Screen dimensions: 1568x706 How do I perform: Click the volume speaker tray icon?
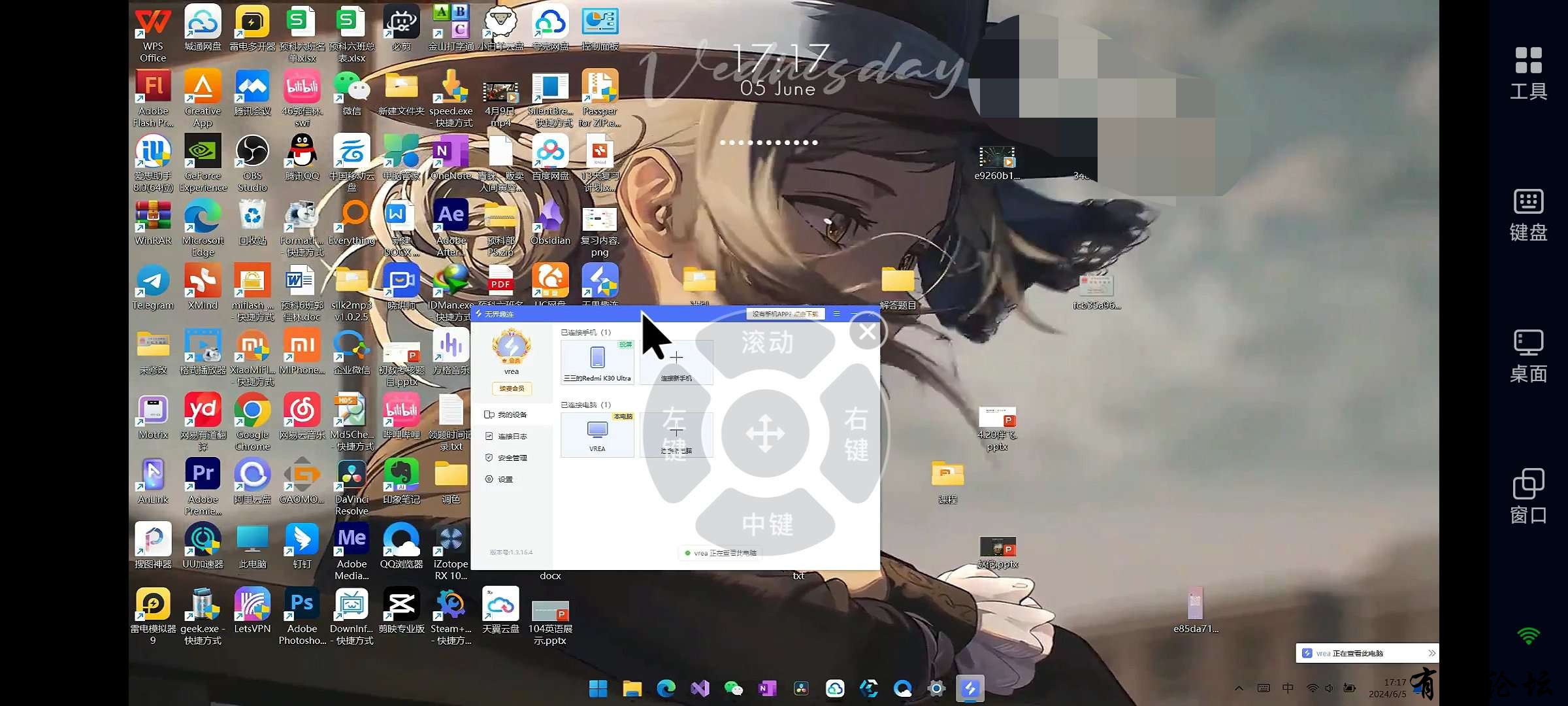[x=1329, y=688]
